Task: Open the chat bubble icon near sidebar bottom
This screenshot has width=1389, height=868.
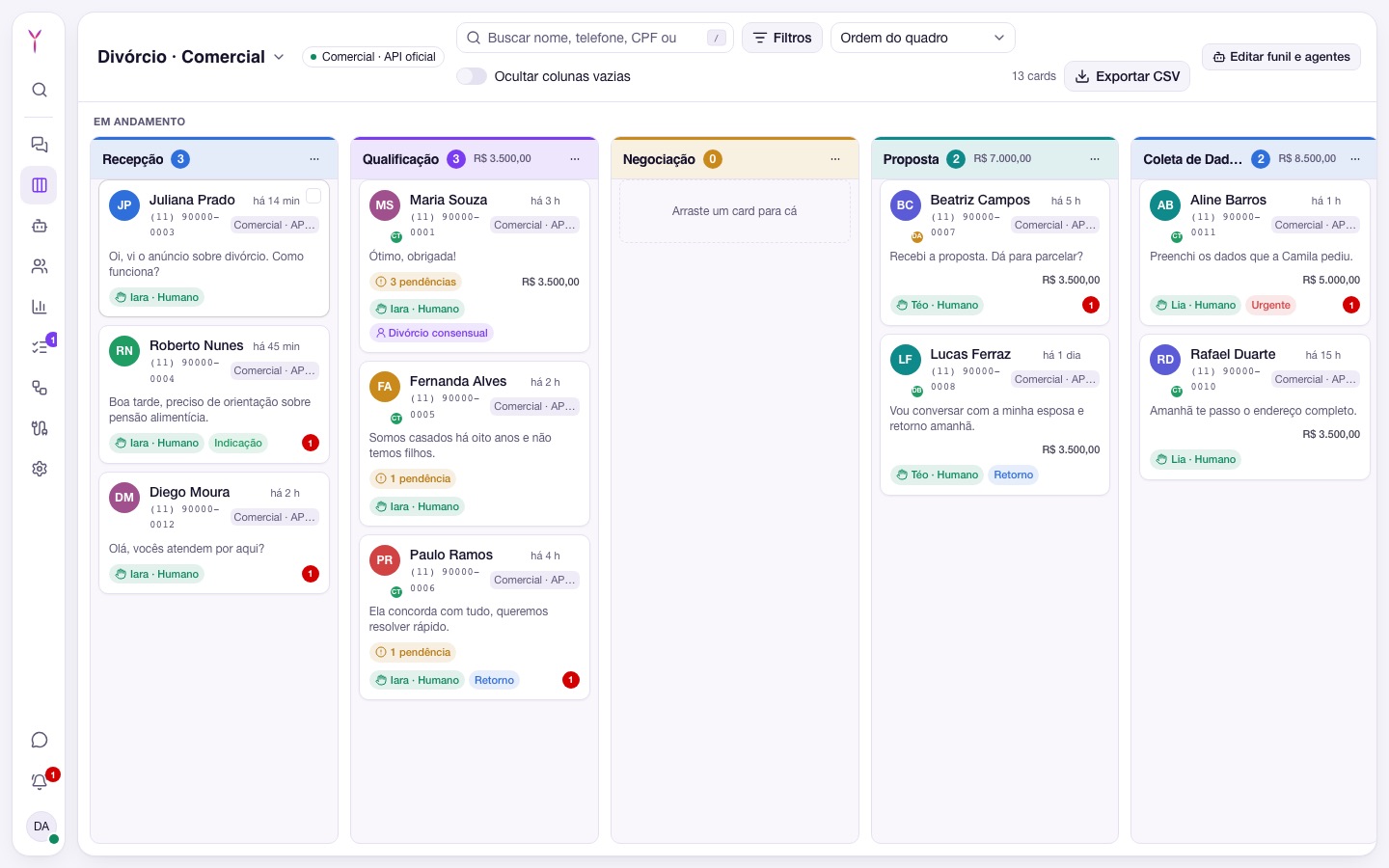Action: [x=40, y=740]
